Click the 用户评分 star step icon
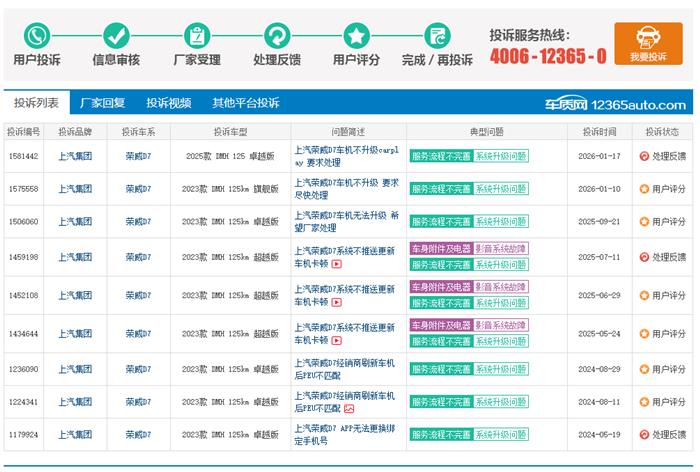 pos(357,36)
